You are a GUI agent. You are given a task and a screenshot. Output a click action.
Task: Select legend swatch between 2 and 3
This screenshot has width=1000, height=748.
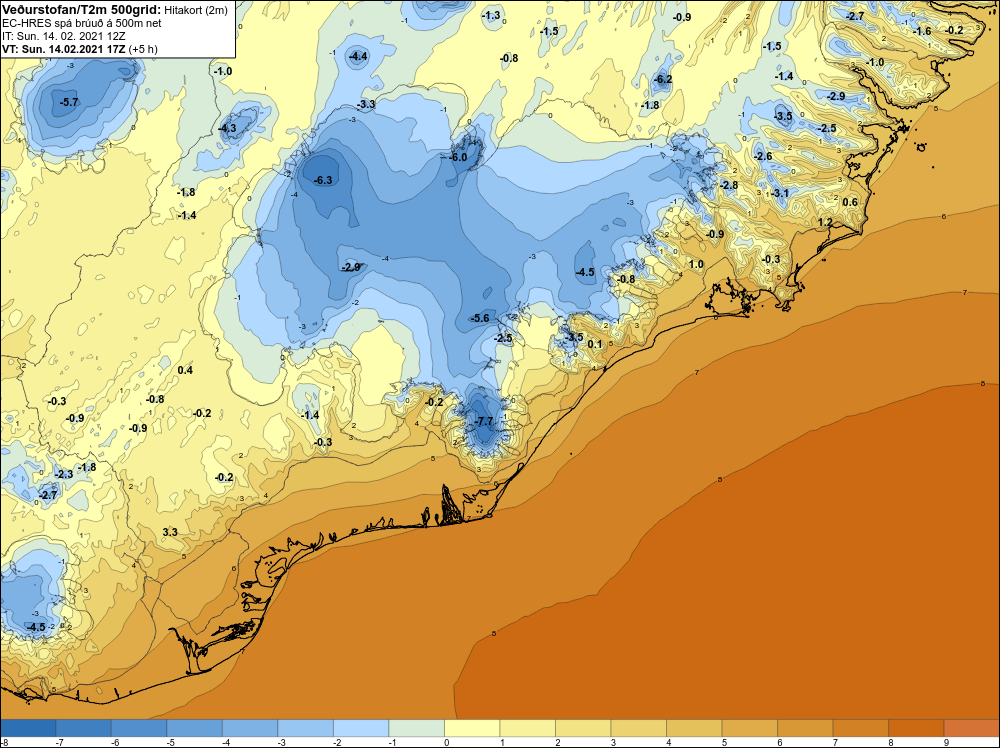pos(583,728)
